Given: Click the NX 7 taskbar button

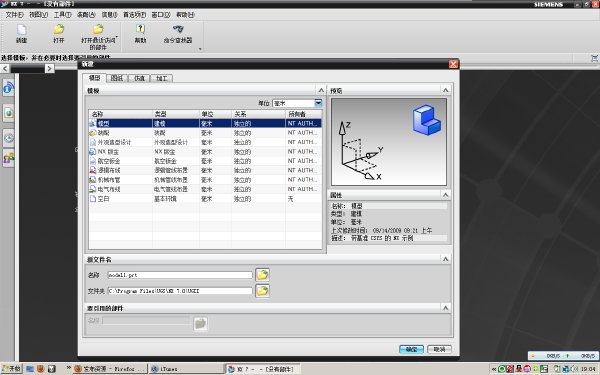Looking at the screenshot, I should [262, 369].
